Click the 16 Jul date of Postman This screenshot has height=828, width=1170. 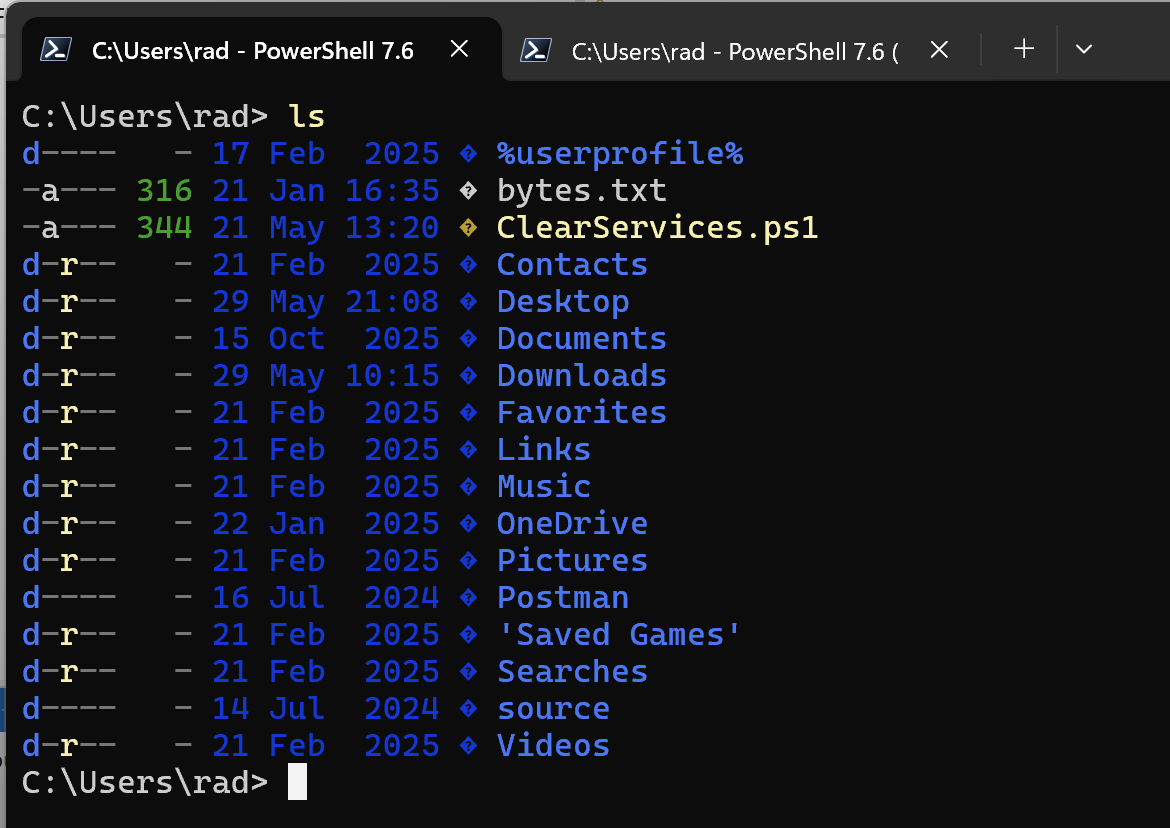point(269,598)
